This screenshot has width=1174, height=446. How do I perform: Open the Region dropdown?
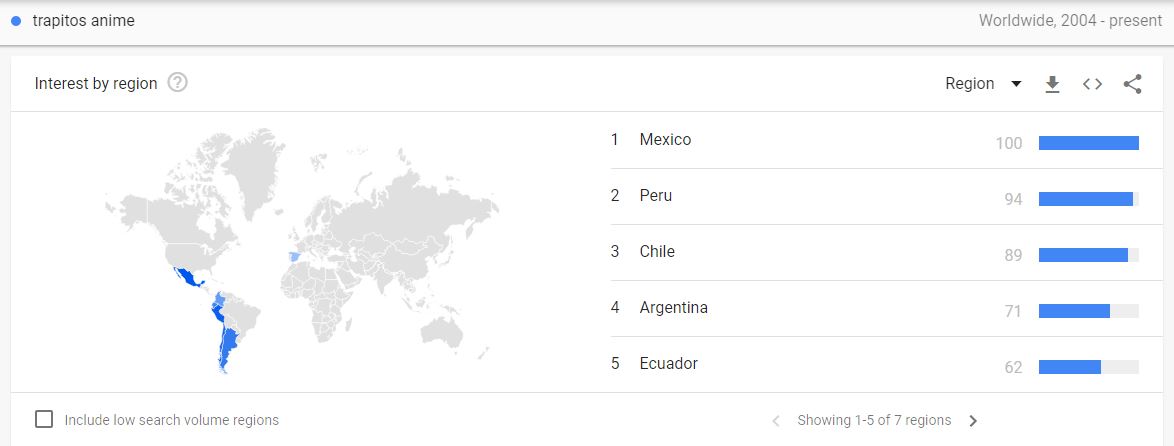[x=970, y=84]
